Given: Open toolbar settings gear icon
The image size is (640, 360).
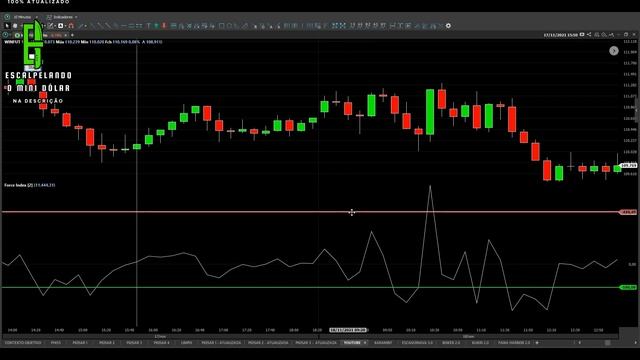Looking at the screenshot, I should point(448,26).
